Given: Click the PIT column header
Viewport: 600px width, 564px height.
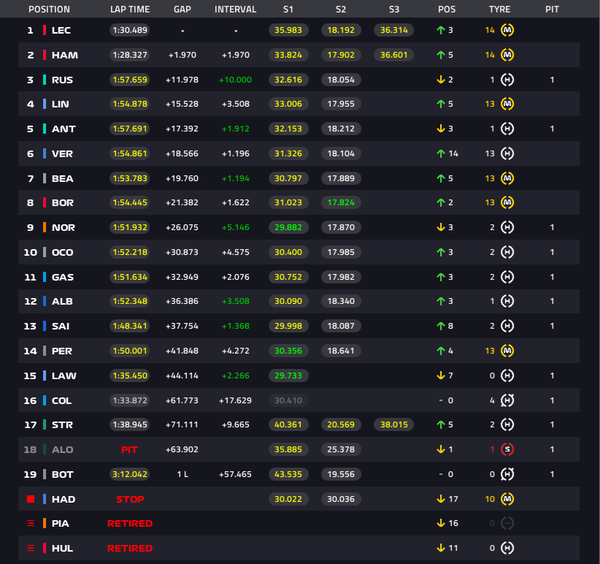Looking at the screenshot, I should [552, 9].
